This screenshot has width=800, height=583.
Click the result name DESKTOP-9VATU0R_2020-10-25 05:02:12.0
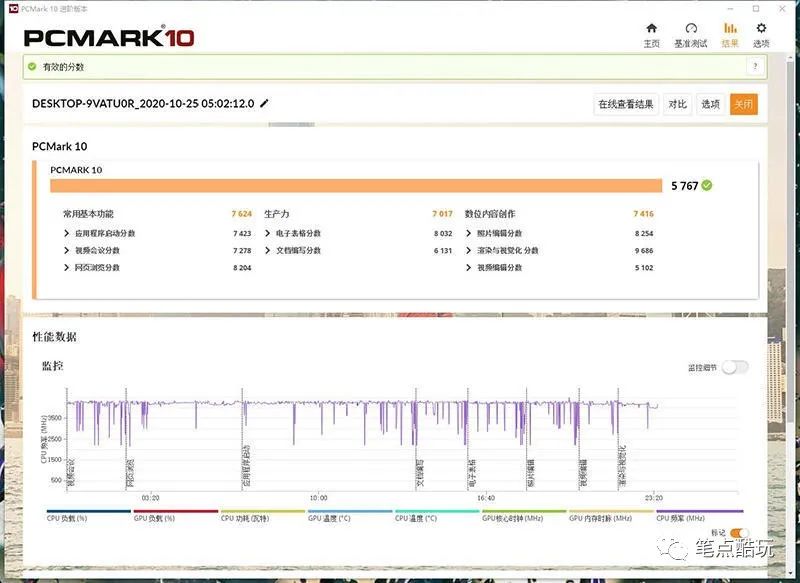tap(143, 104)
